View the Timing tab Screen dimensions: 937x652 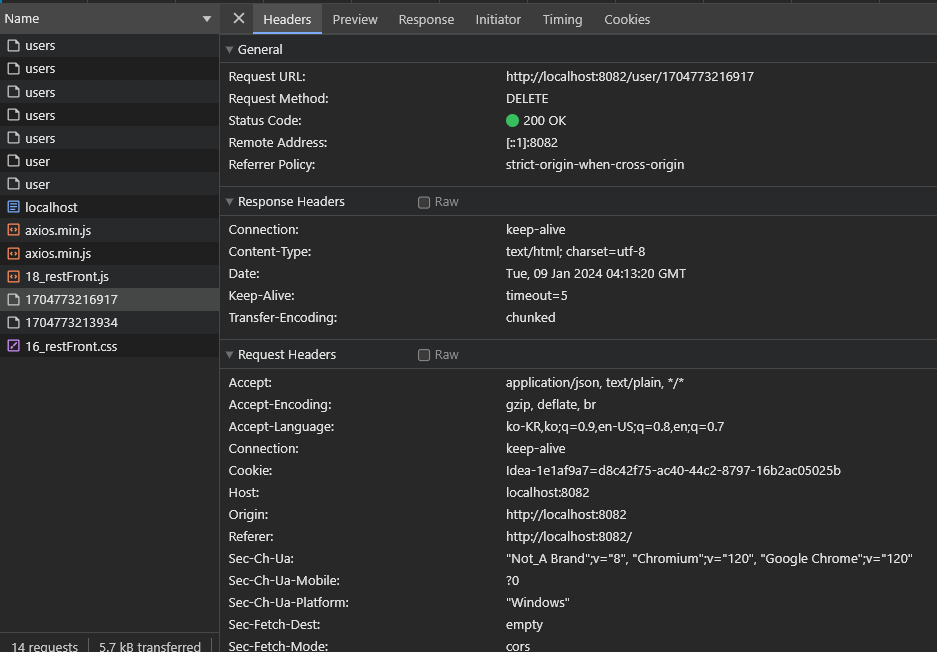(562, 19)
